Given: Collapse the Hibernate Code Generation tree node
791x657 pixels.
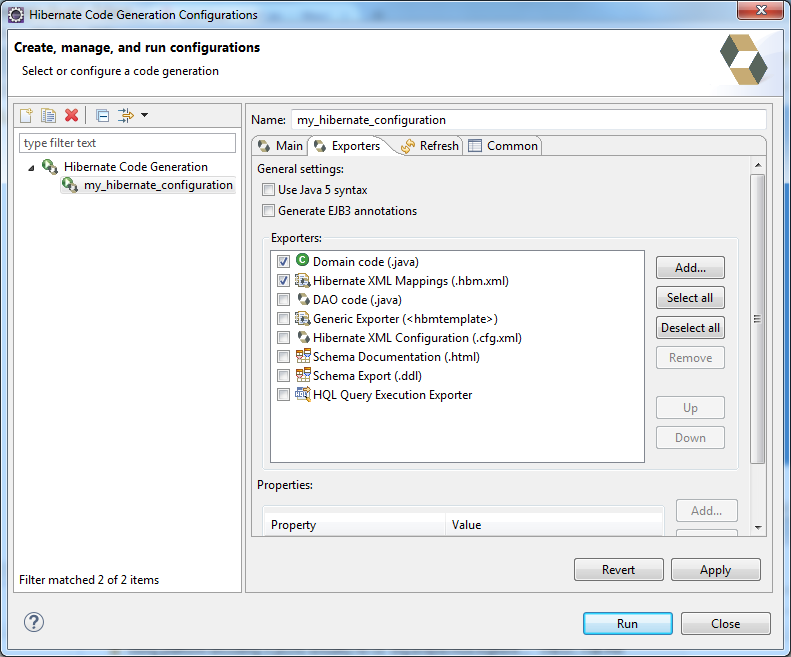Looking at the screenshot, I should point(31,168).
